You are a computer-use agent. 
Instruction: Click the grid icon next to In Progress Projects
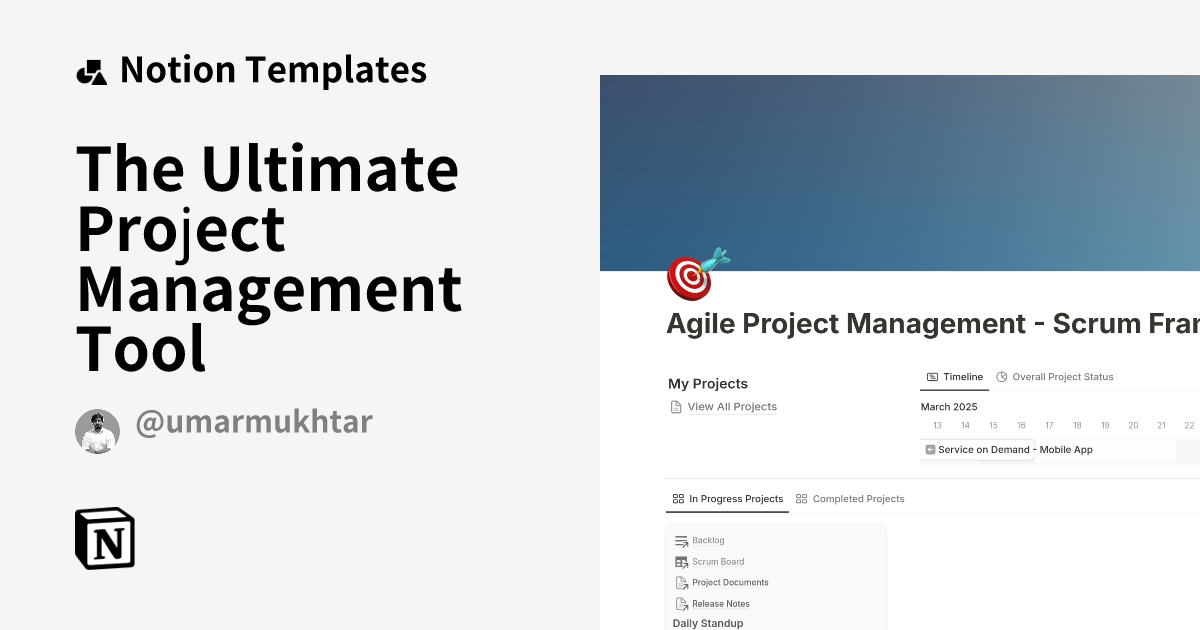click(x=677, y=498)
